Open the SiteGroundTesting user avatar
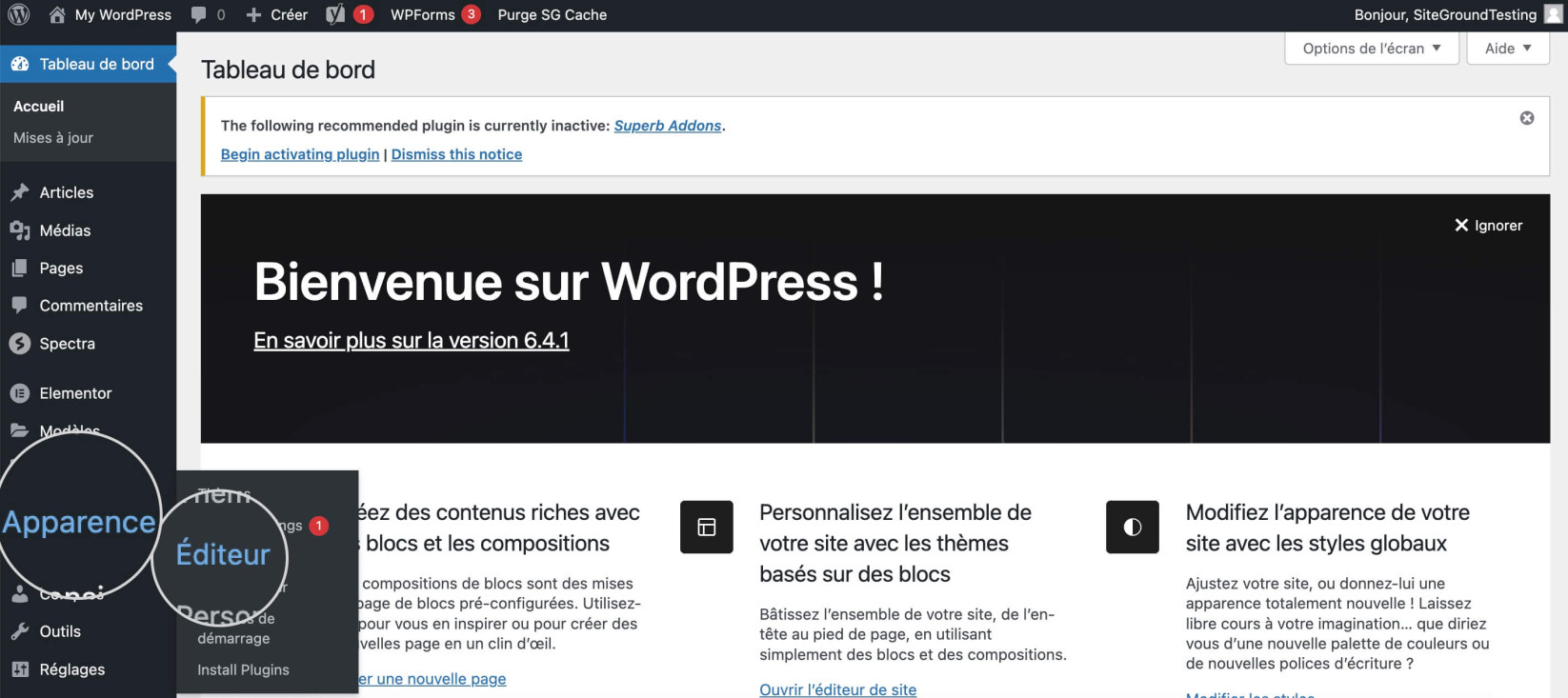The height and width of the screenshot is (698, 1568). click(x=1553, y=15)
